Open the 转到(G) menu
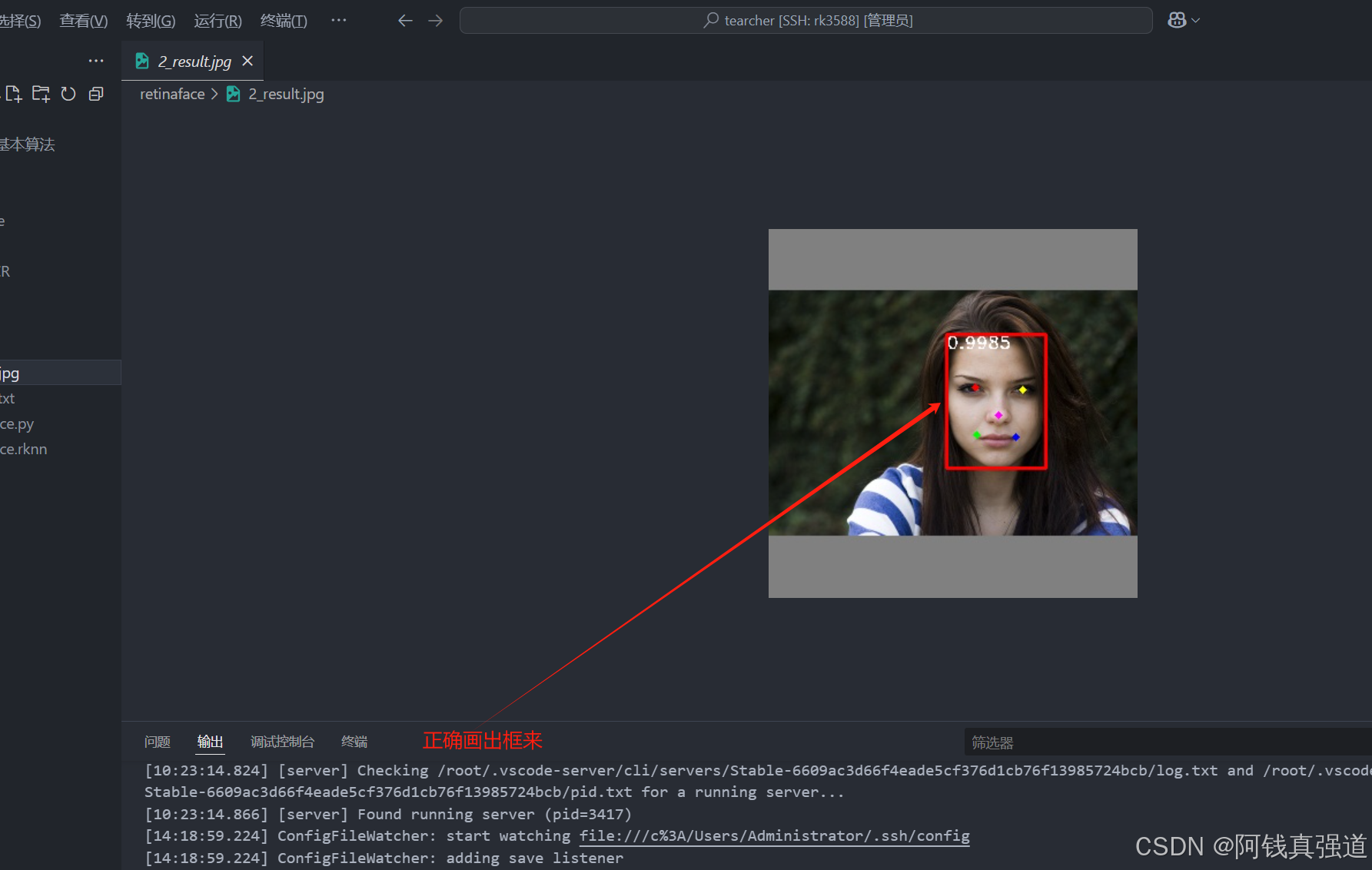Viewport: 1372px width, 870px height. point(151,21)
